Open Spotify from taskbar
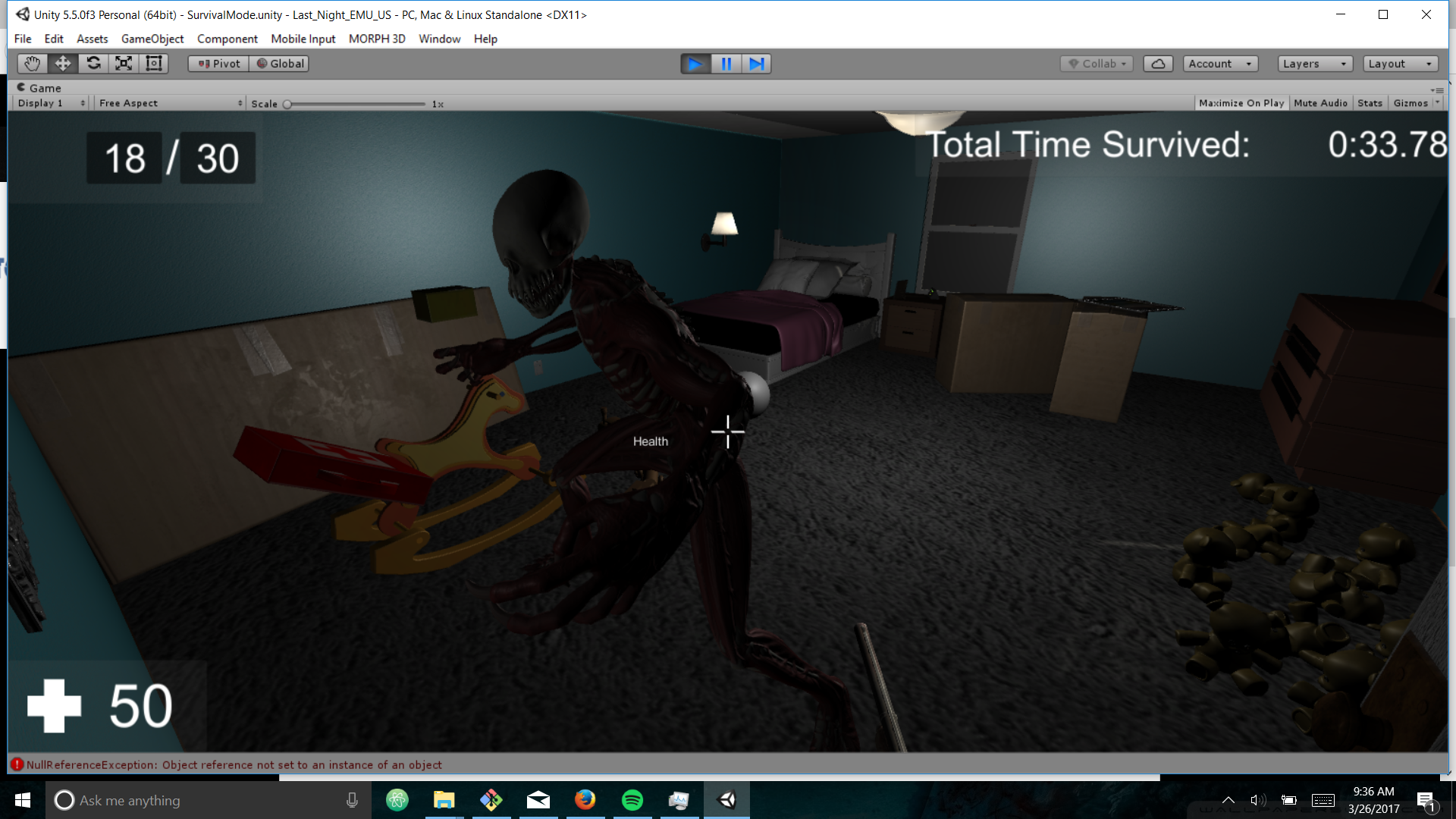This screenshot has width=1456, height=819. click(632, 800)
